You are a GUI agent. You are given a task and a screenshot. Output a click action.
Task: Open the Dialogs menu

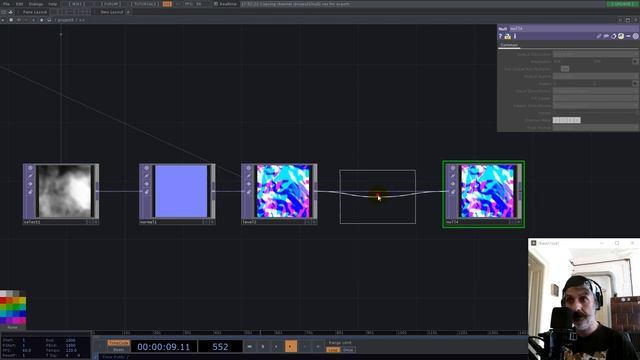36,4
